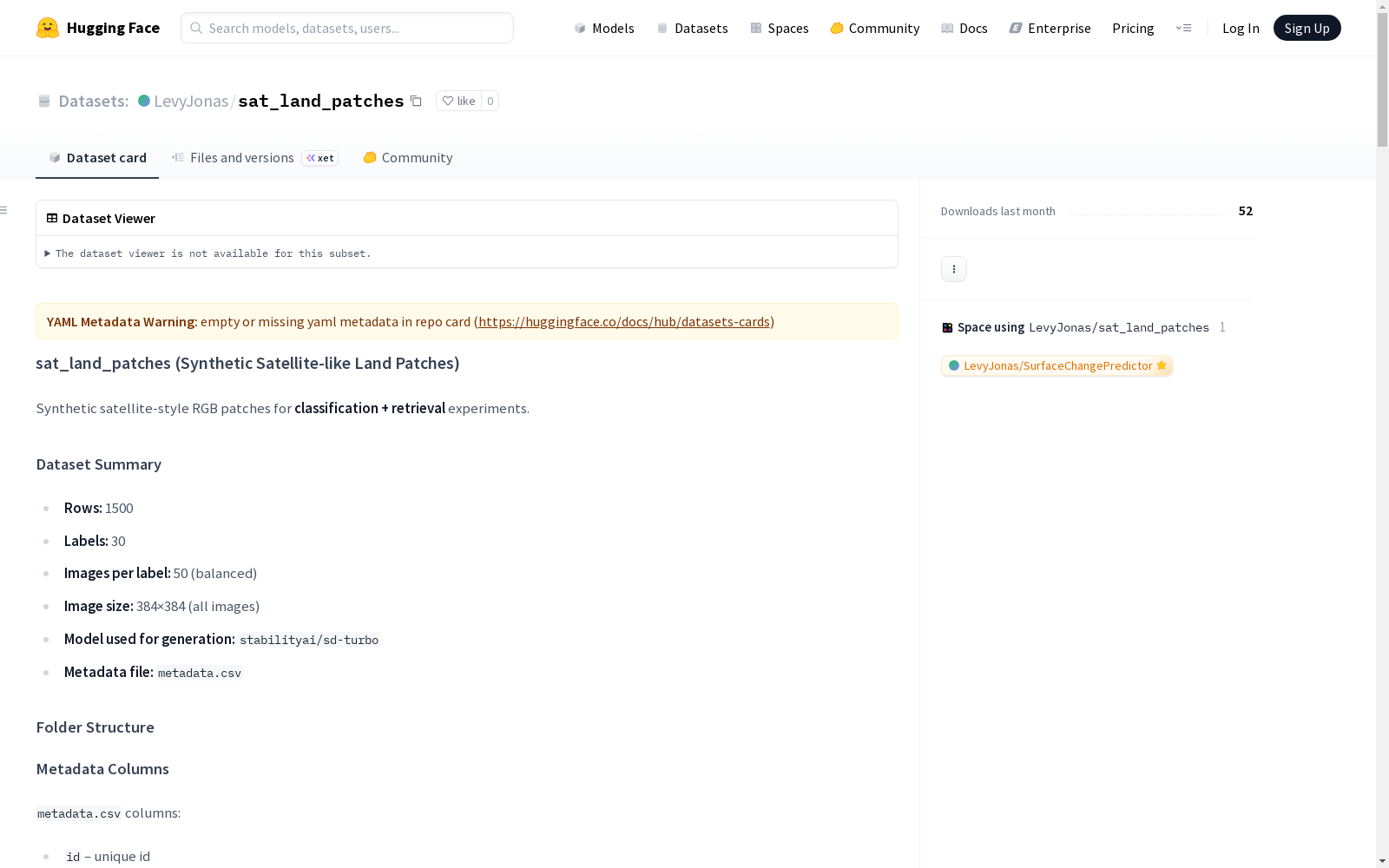Click the Dataset Summary heading
The width and height of the screenshot is (1389, 868).
click(99, 464)
